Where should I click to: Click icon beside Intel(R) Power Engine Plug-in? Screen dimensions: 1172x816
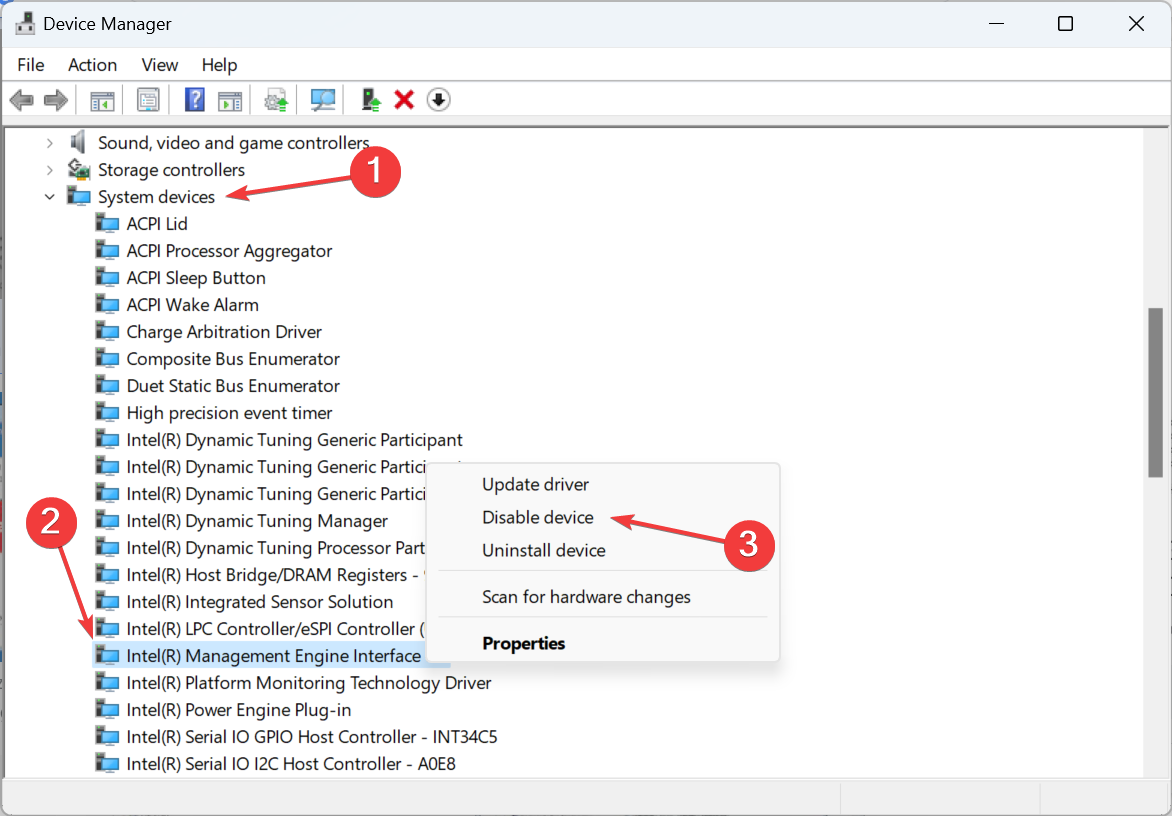(x=107, y=709)
